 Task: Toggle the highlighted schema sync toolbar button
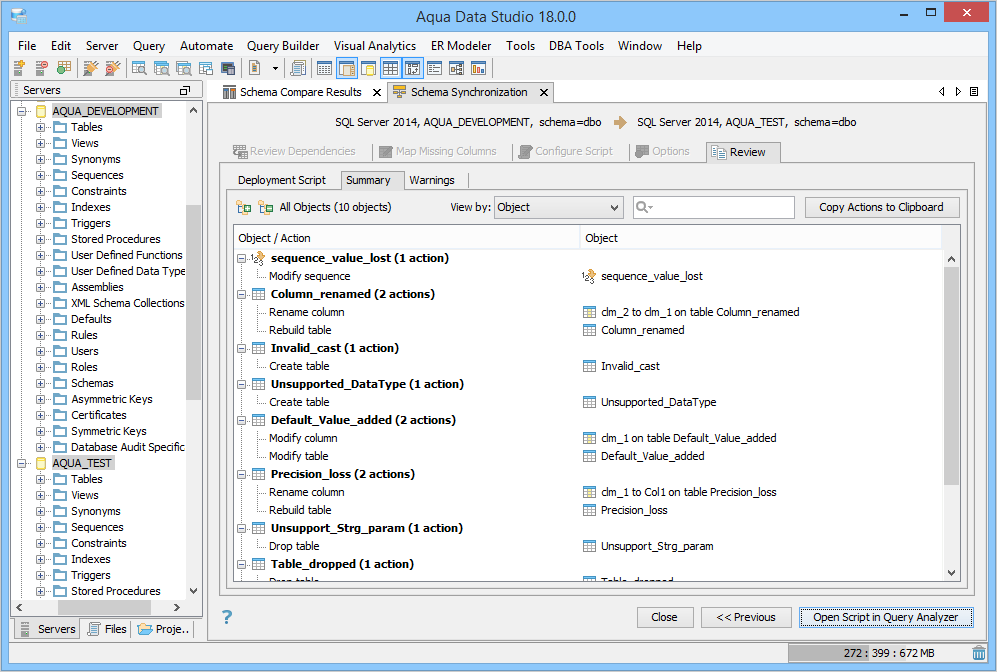[413, 67]
